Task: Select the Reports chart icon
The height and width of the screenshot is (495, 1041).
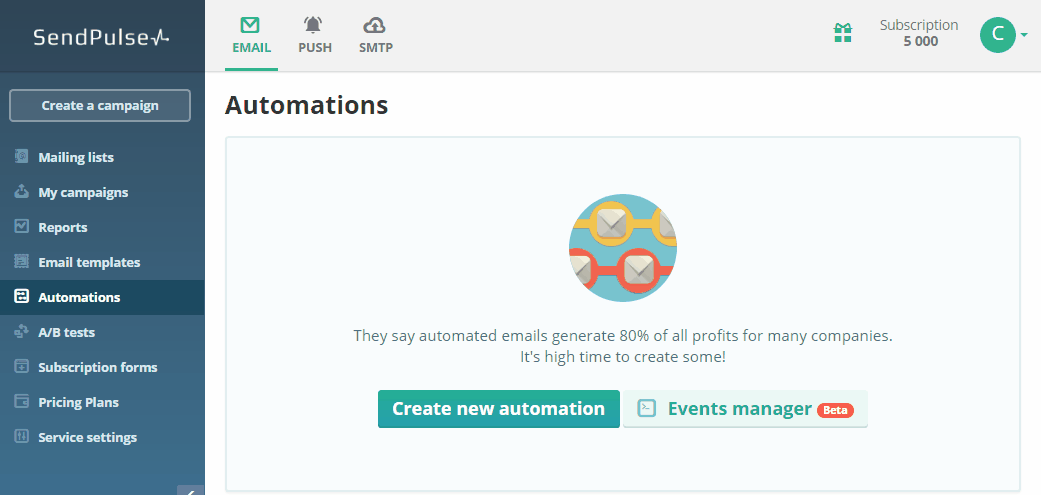Action: [22, 227]
